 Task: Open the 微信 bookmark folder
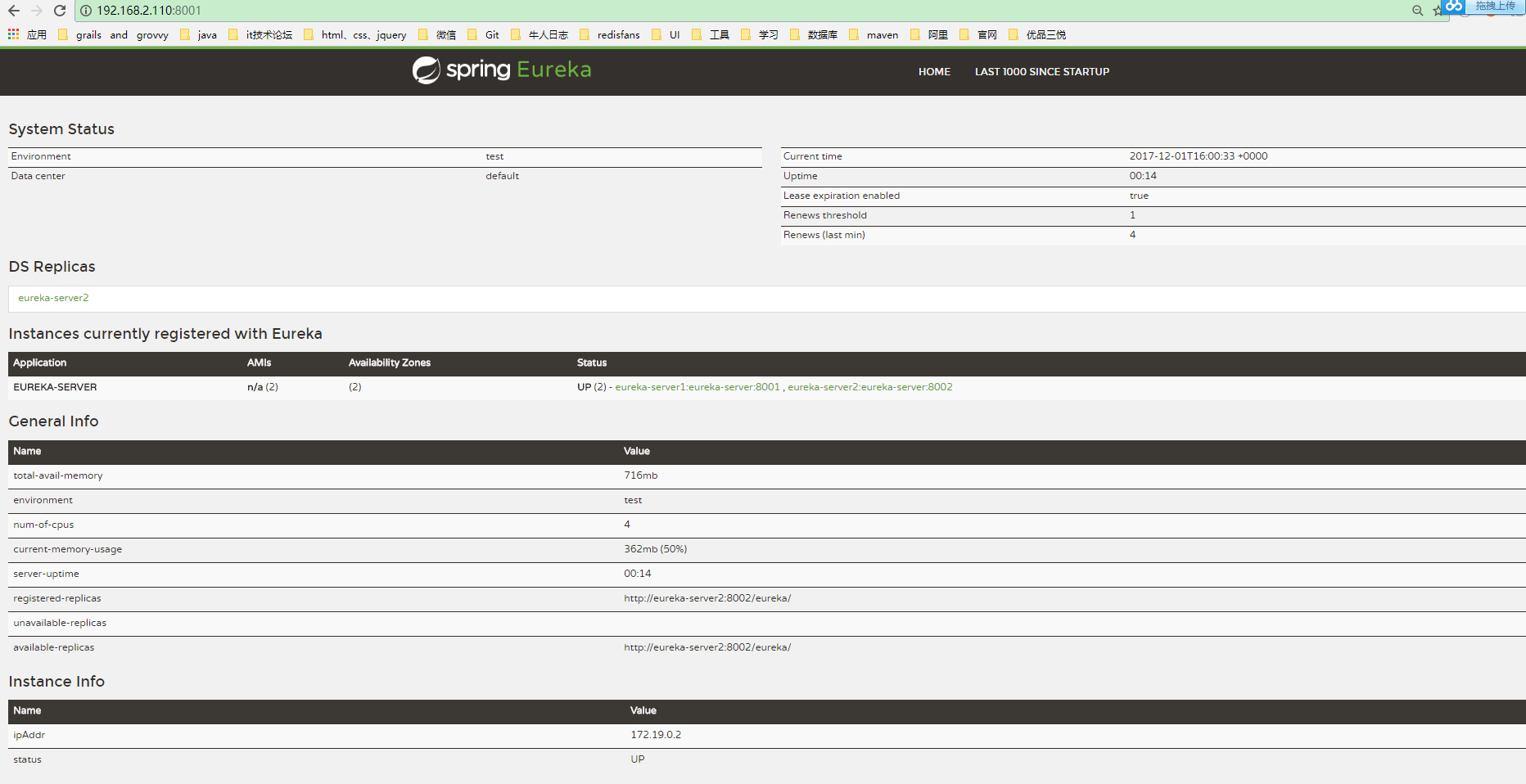[x=438, y=34]
